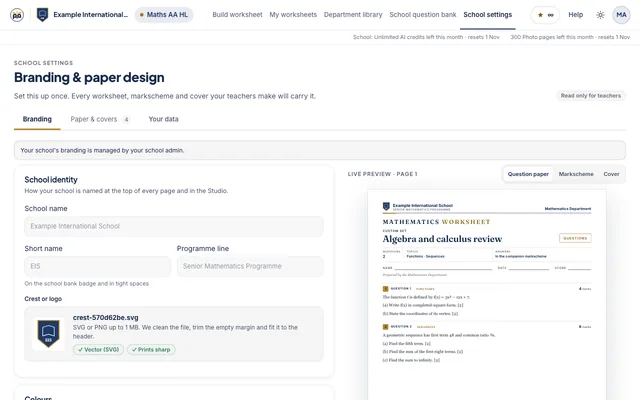Open the Example International school selector

(x=90, y=15)
